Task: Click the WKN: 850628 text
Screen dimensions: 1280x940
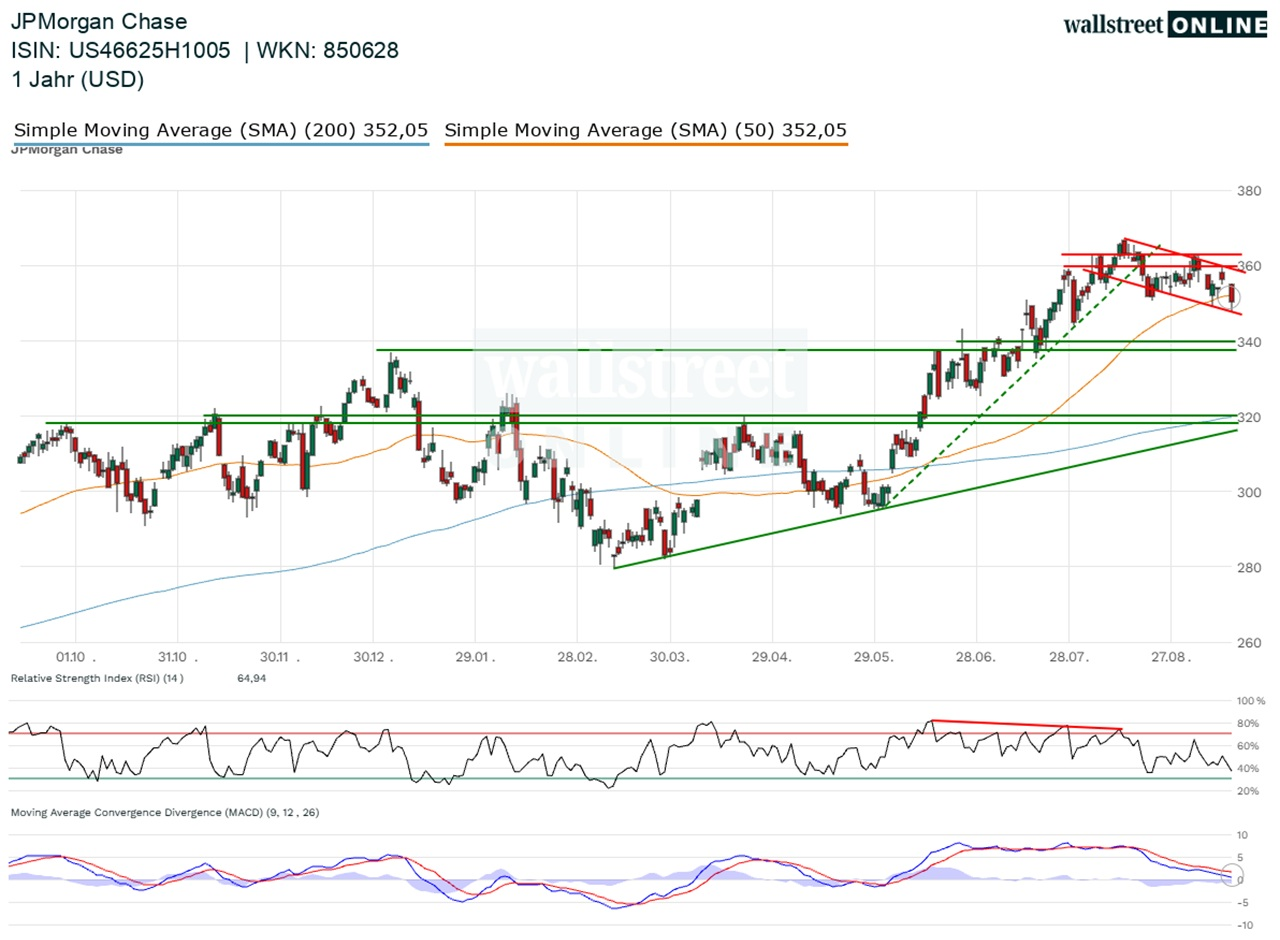Action: click(x=329, y=50)
